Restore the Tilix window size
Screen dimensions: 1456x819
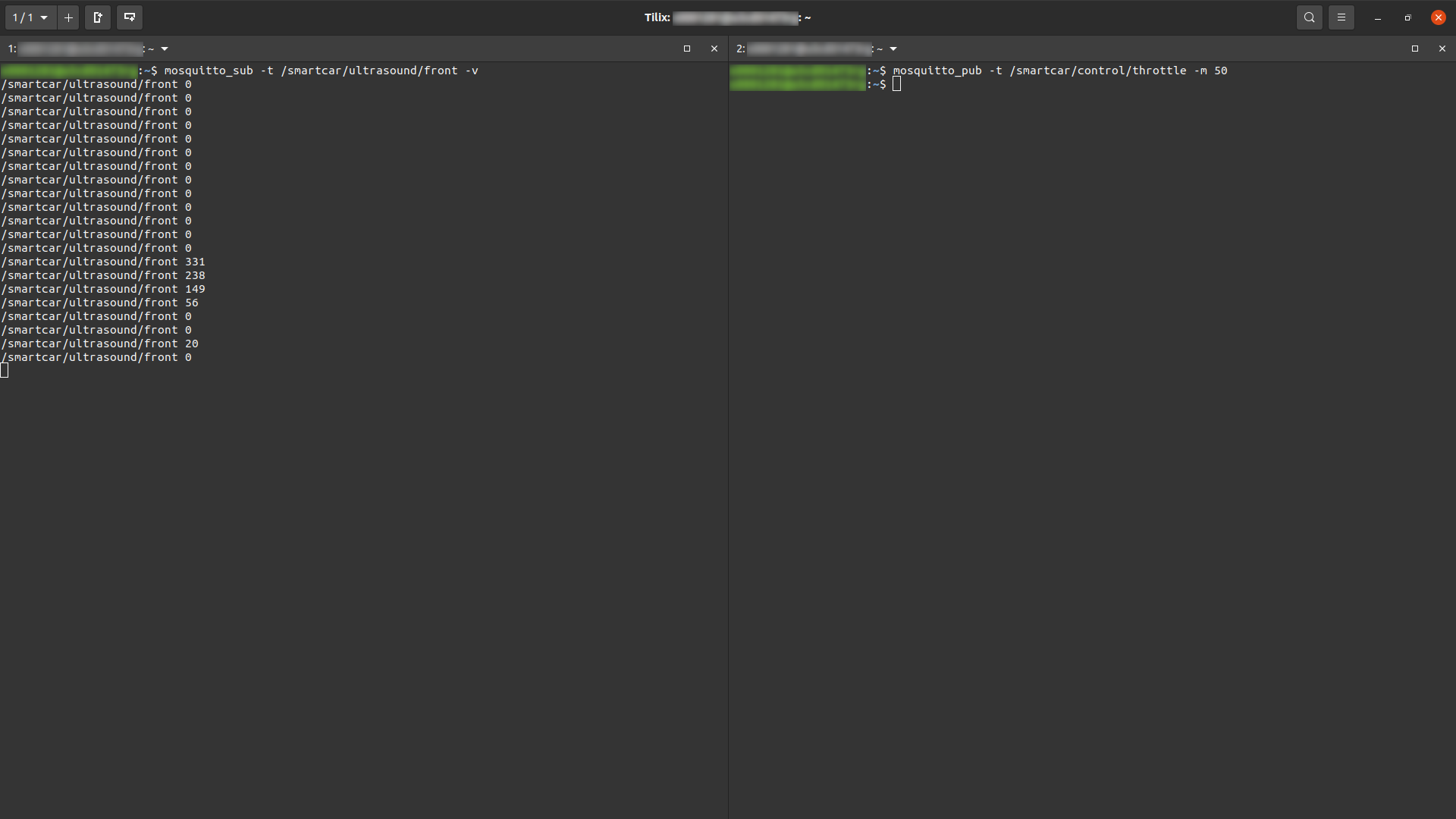[x=1407, y=17]
